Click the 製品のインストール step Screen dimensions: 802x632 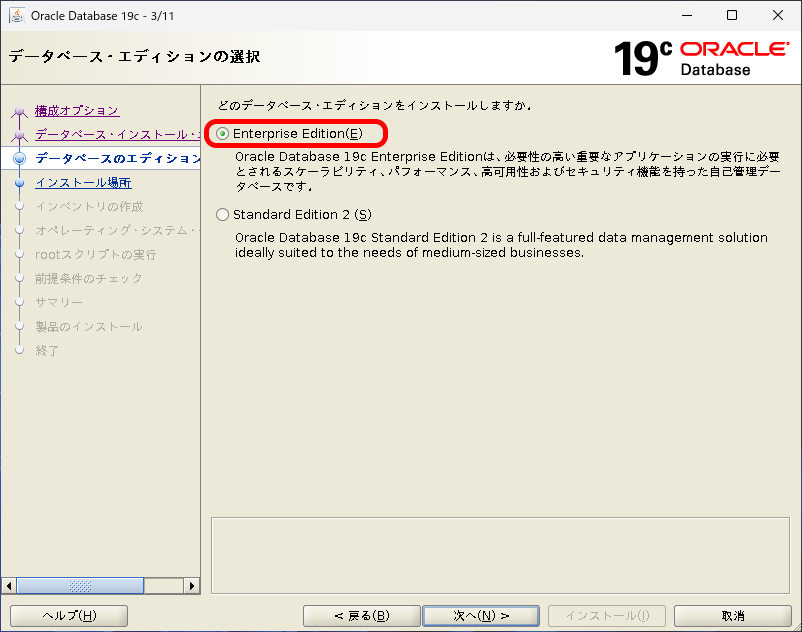[88, 327]
